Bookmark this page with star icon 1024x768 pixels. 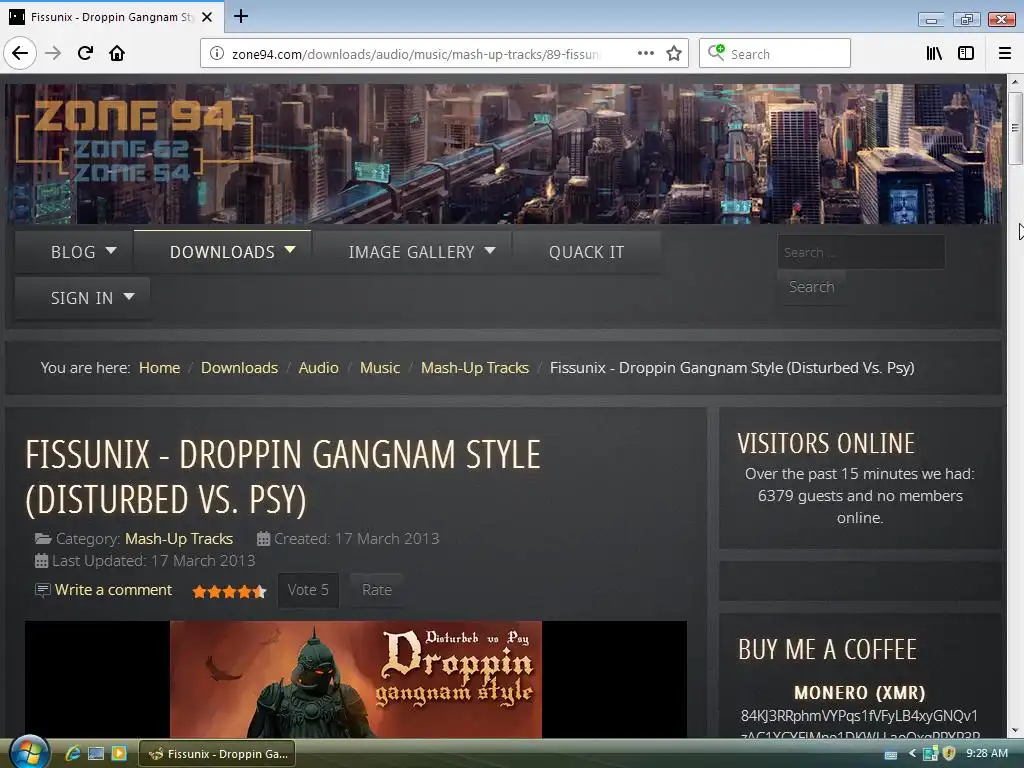674,54
